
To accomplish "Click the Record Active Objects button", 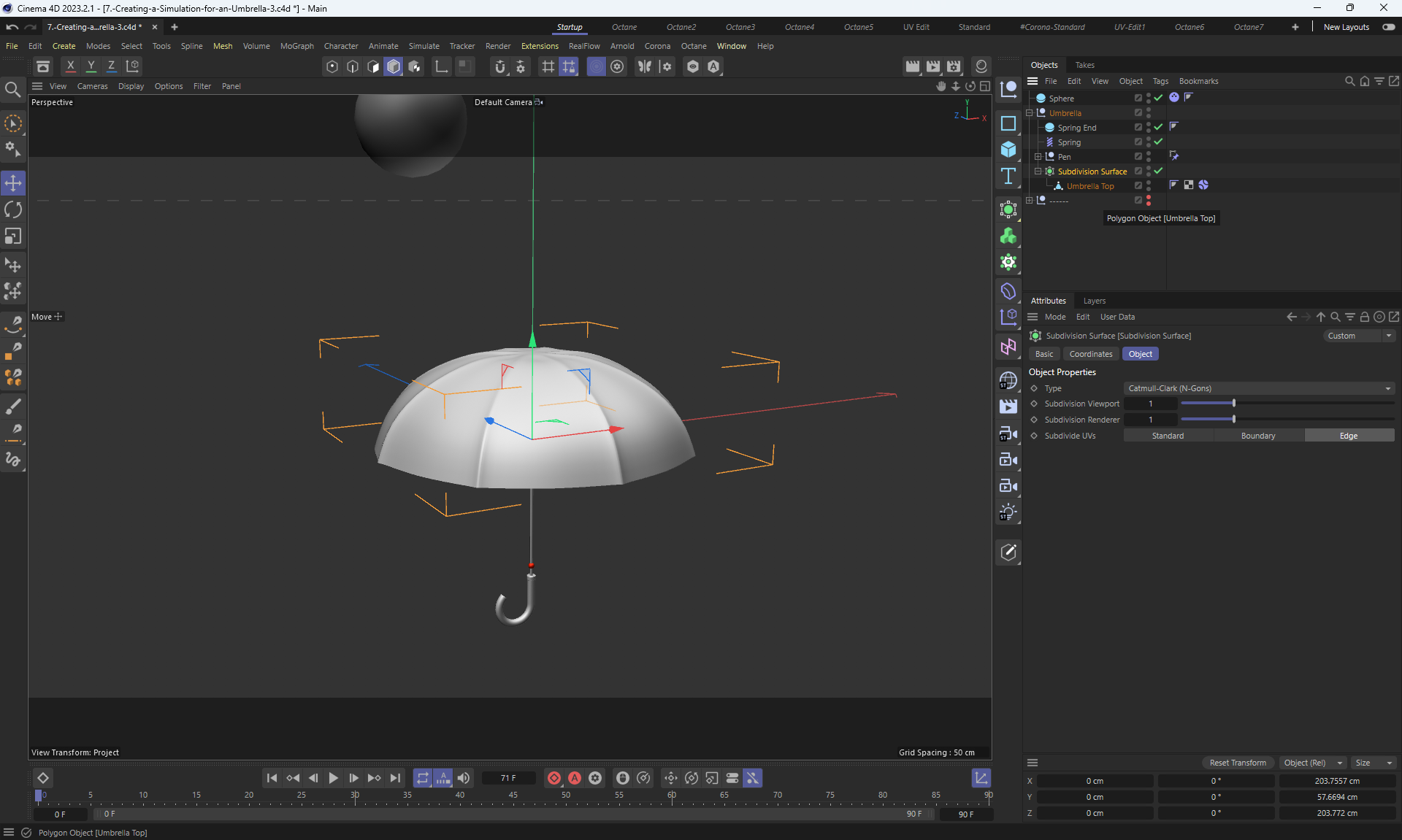I will 554,778.
